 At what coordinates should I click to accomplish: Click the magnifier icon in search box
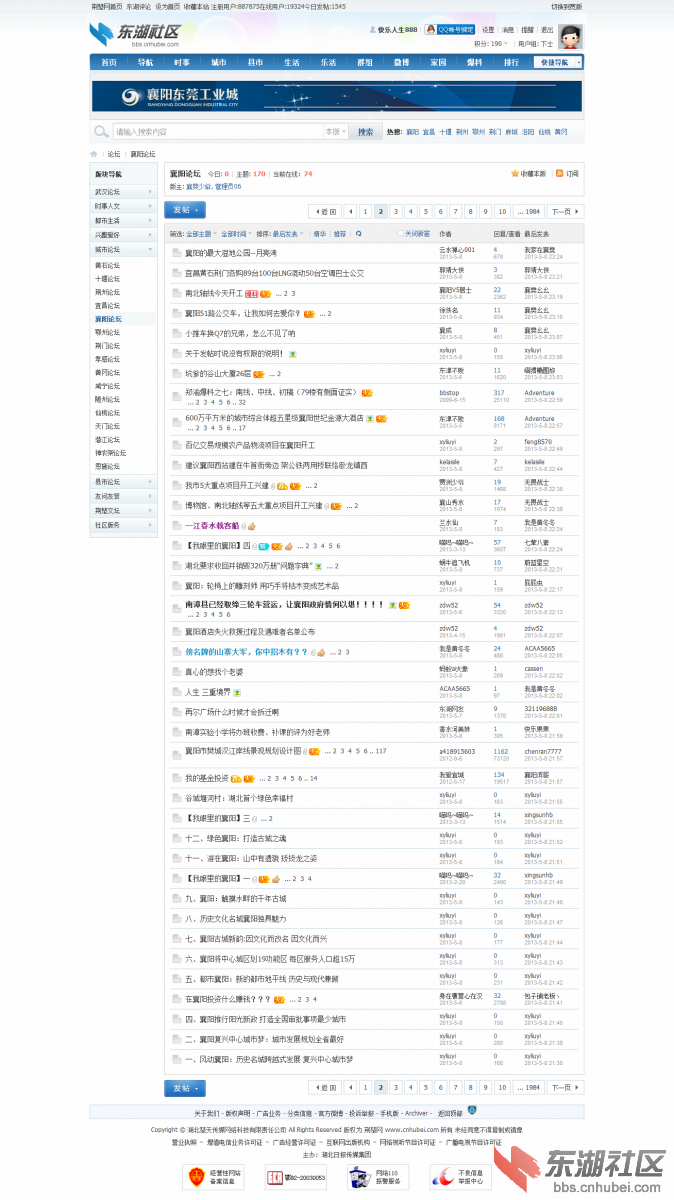click(101, 131)
